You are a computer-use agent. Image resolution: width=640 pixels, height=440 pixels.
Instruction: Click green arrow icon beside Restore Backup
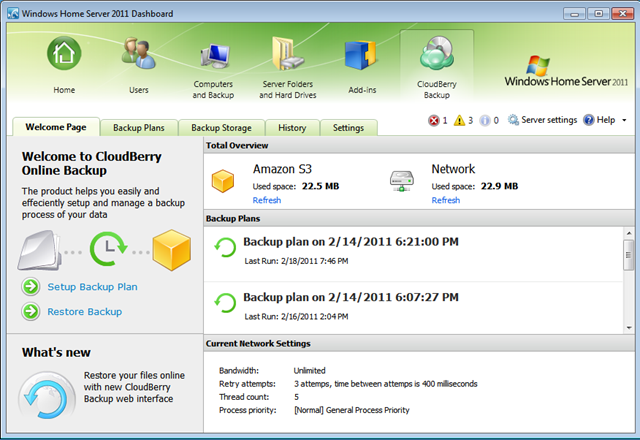[x=31, y=311]
